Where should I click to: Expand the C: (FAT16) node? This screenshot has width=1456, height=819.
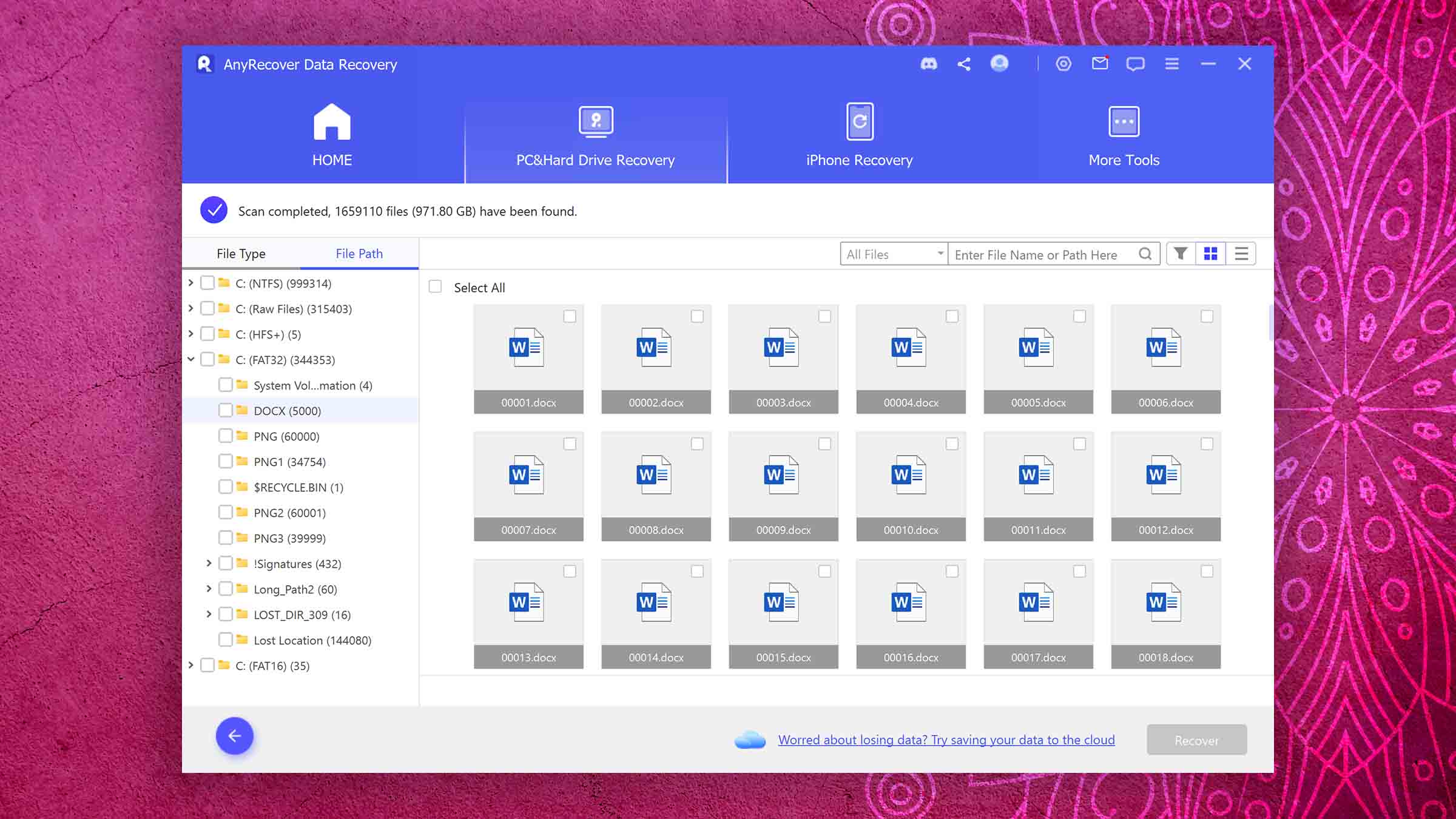coord(190,665)
